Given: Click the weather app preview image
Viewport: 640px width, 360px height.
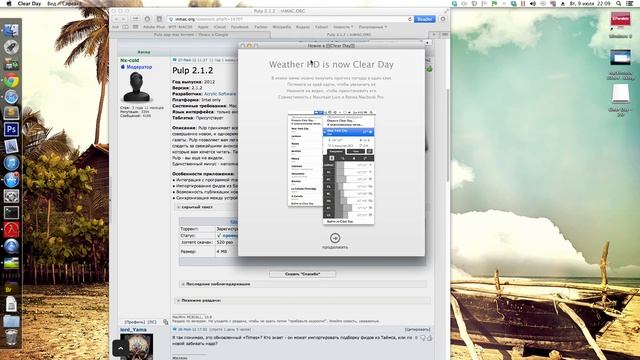Looking at the screenshot, I should tap(331, 167).
